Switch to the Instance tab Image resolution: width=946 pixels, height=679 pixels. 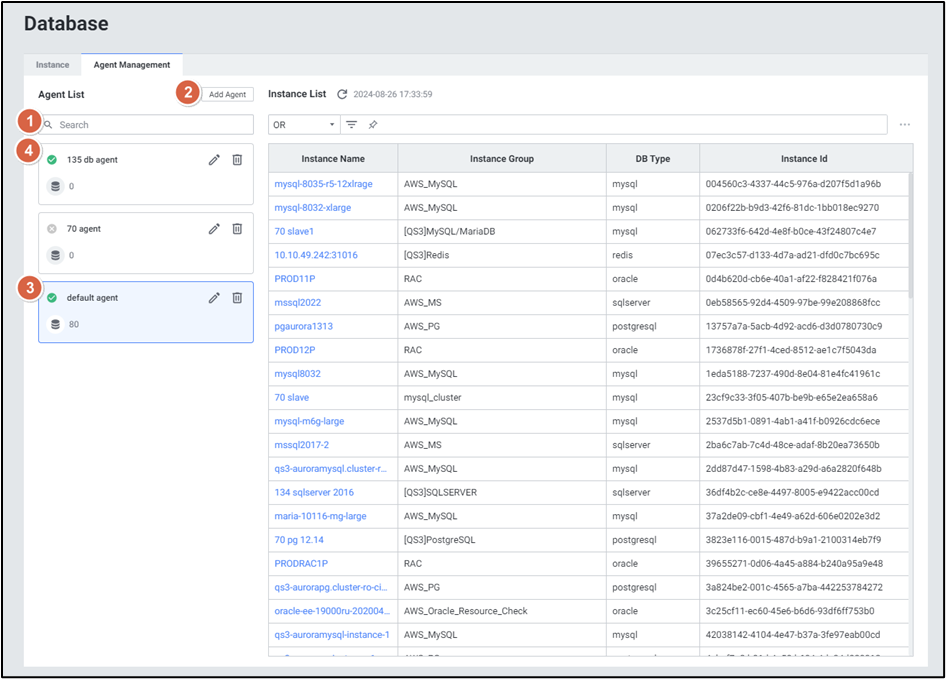pyautogui.click(x=53, y=65)
